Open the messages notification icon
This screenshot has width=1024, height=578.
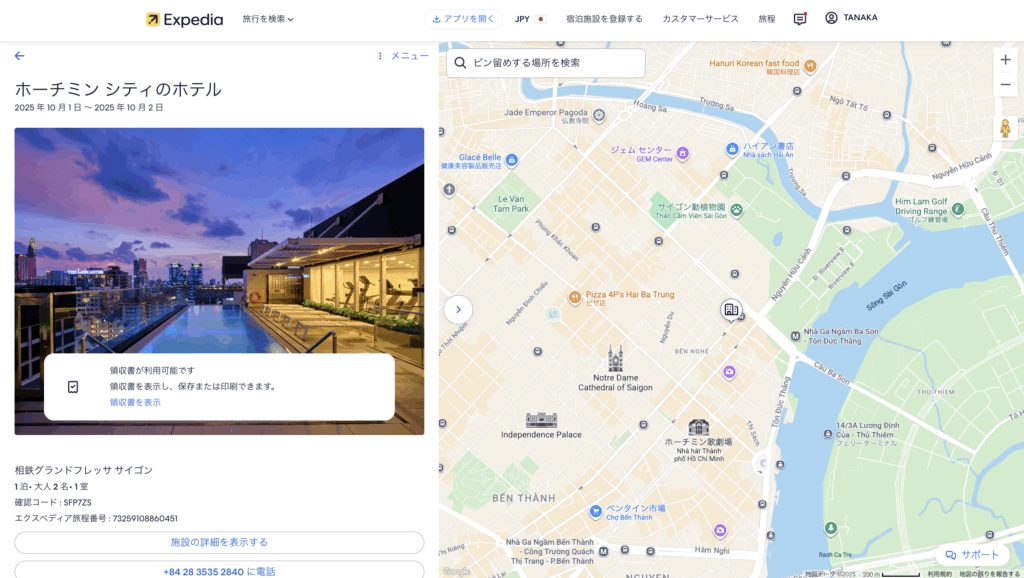(799, 19)
